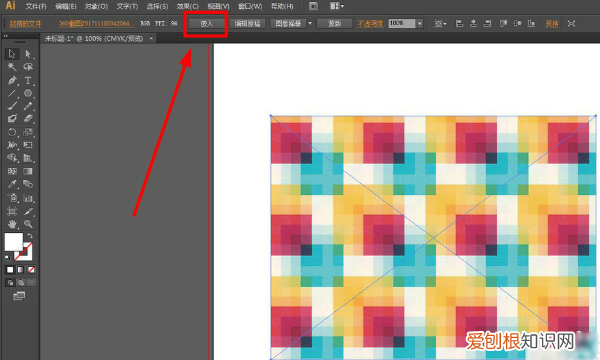Select the Scale tool
The image size is (600, 360).
coord(28,132)
